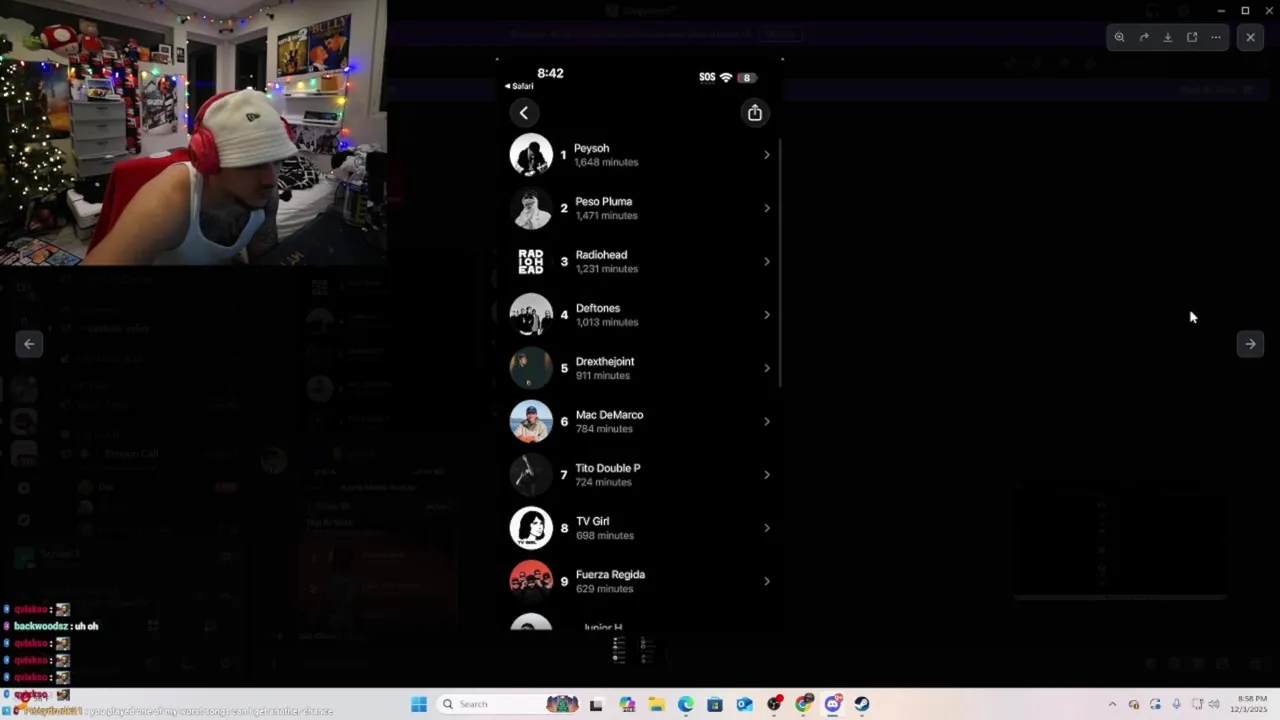1280x720 pixels.
Task: Click the artist name 'Peysoh'
Action: click(591, 148)
